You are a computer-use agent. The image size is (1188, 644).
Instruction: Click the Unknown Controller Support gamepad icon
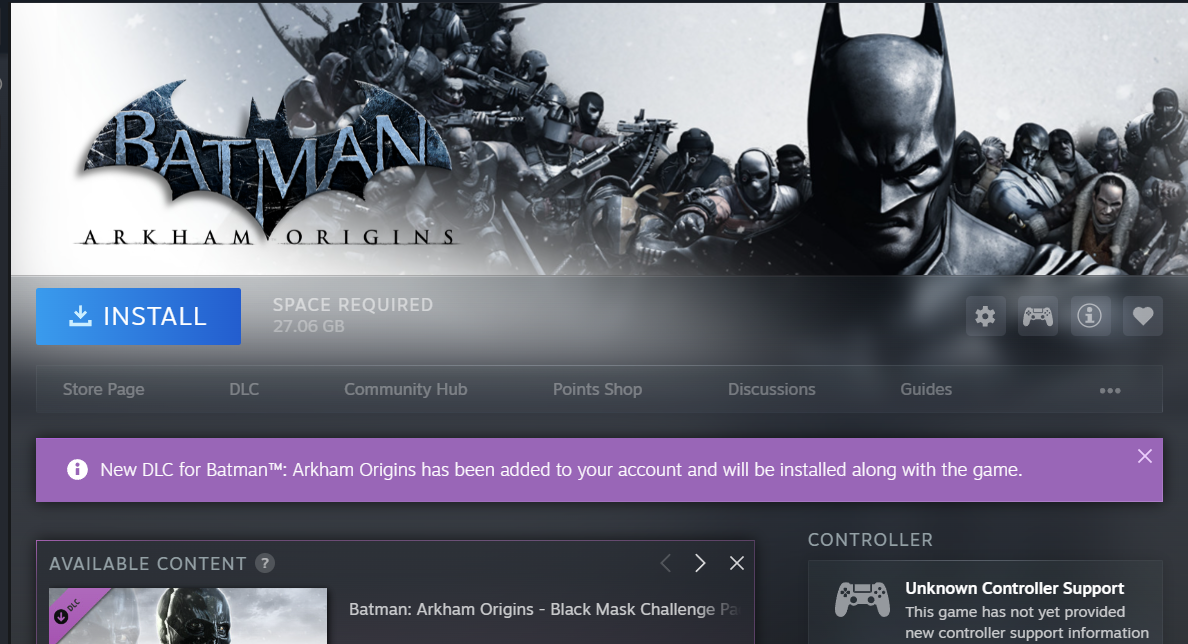(x=862, y=599)
